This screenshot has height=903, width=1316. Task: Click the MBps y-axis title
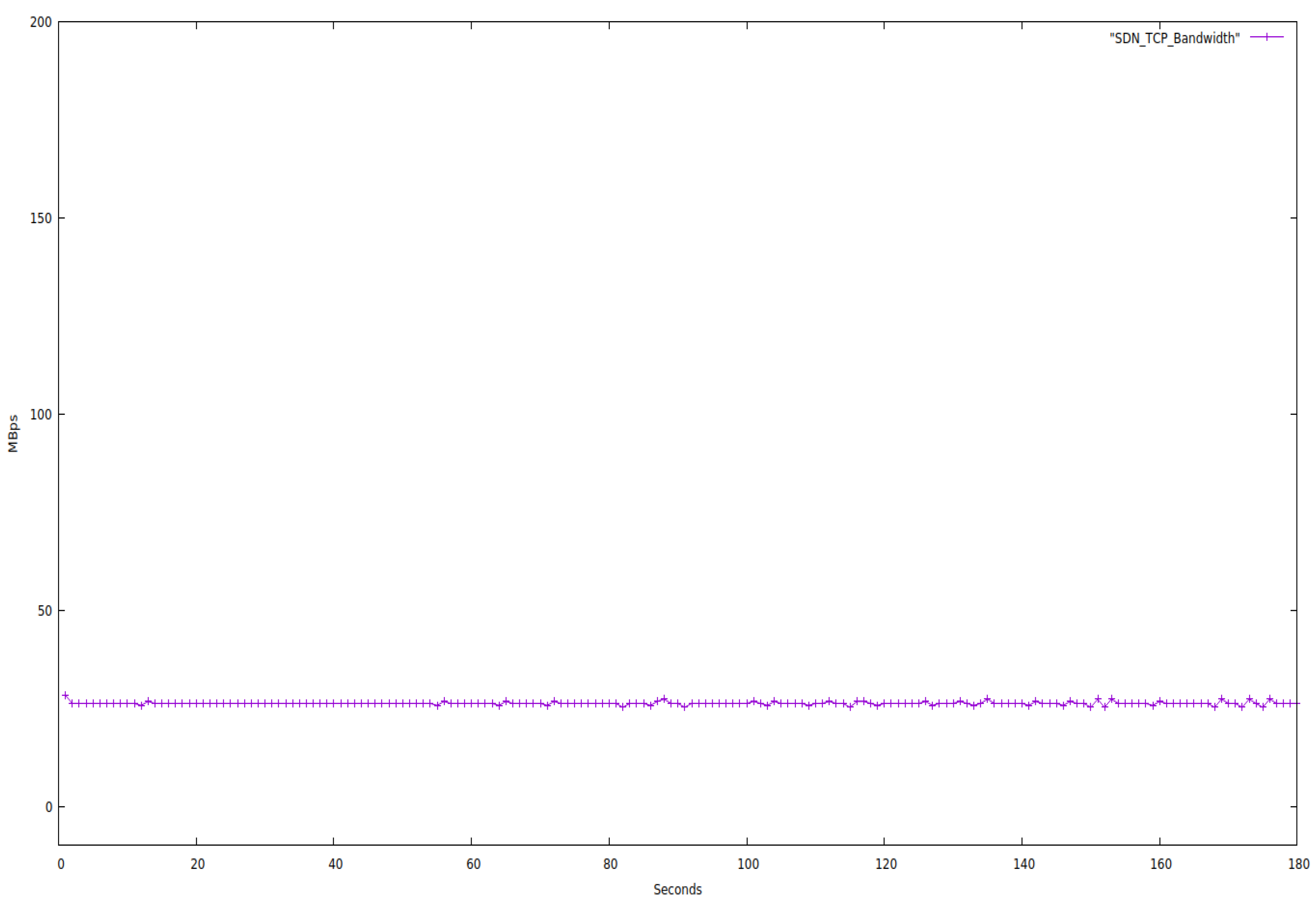[x=13, y=434]
